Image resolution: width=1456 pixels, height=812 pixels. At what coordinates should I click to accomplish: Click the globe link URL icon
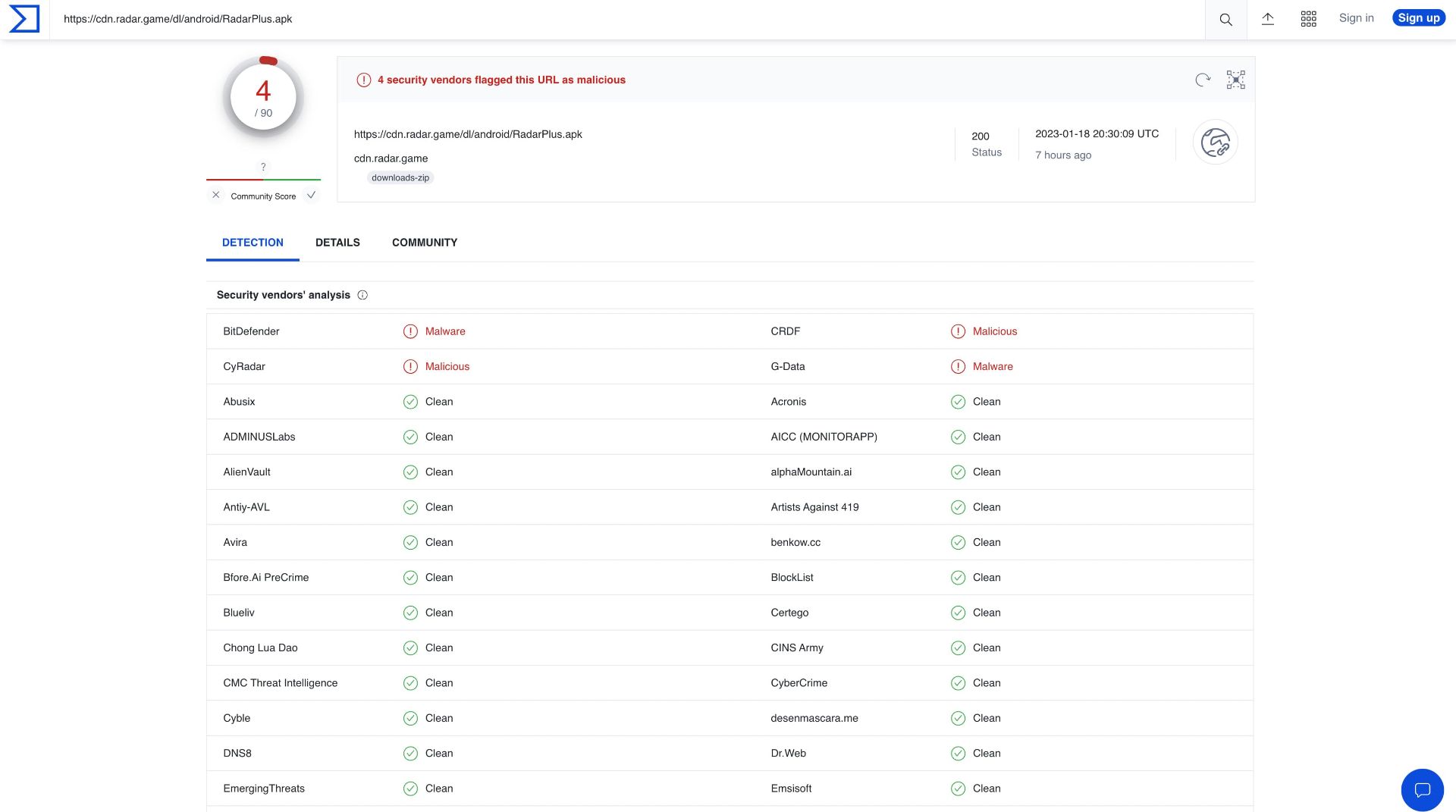click(x=1215, y=142)
